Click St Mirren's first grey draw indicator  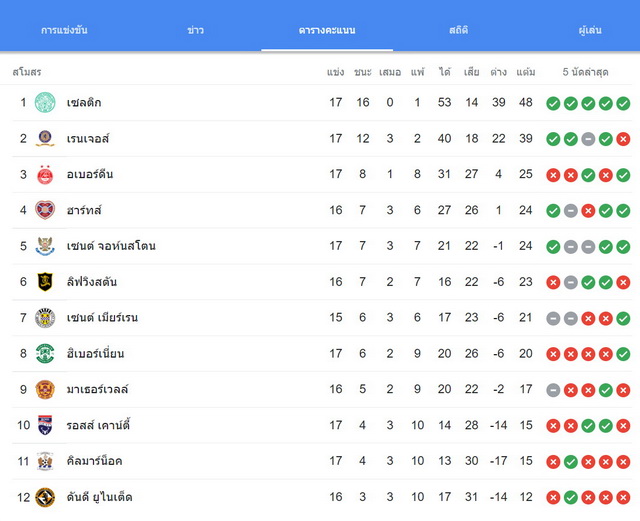(553, 318)
